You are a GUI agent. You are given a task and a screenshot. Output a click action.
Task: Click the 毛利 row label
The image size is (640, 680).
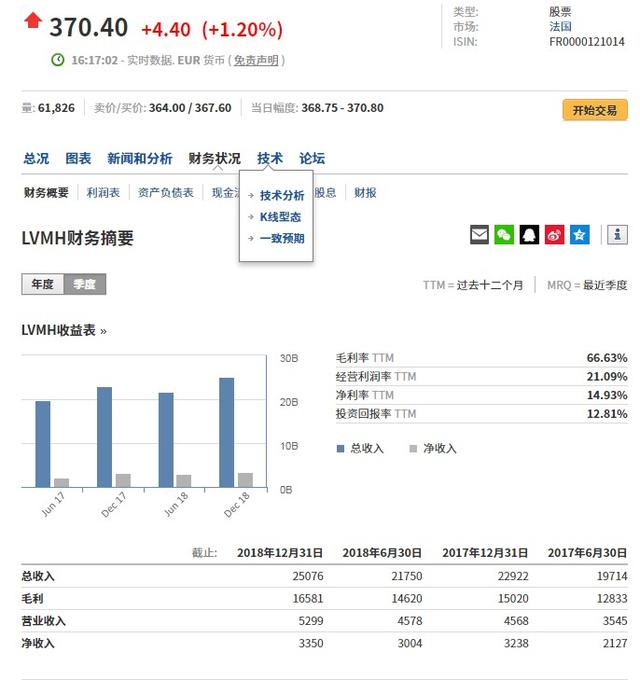click(x=33, y=598)
